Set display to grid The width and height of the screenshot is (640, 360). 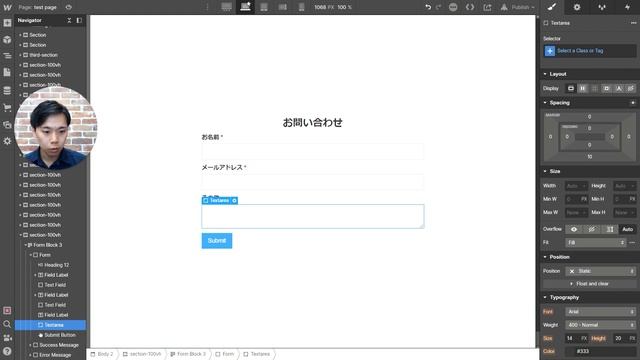[x=594, y=88]
